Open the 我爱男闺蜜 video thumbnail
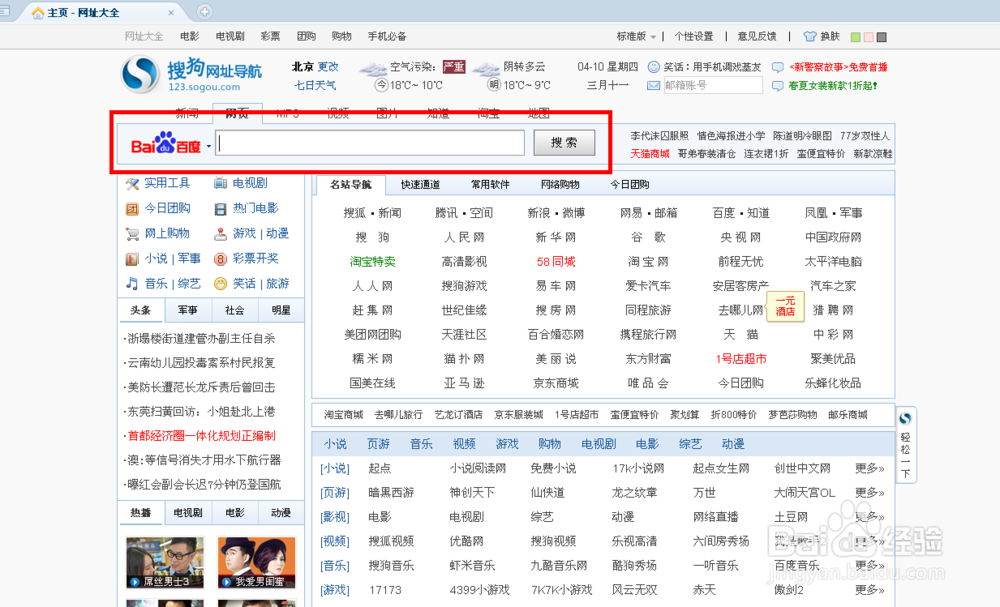This screenshot has height=607, width=1000. point(256,562)
